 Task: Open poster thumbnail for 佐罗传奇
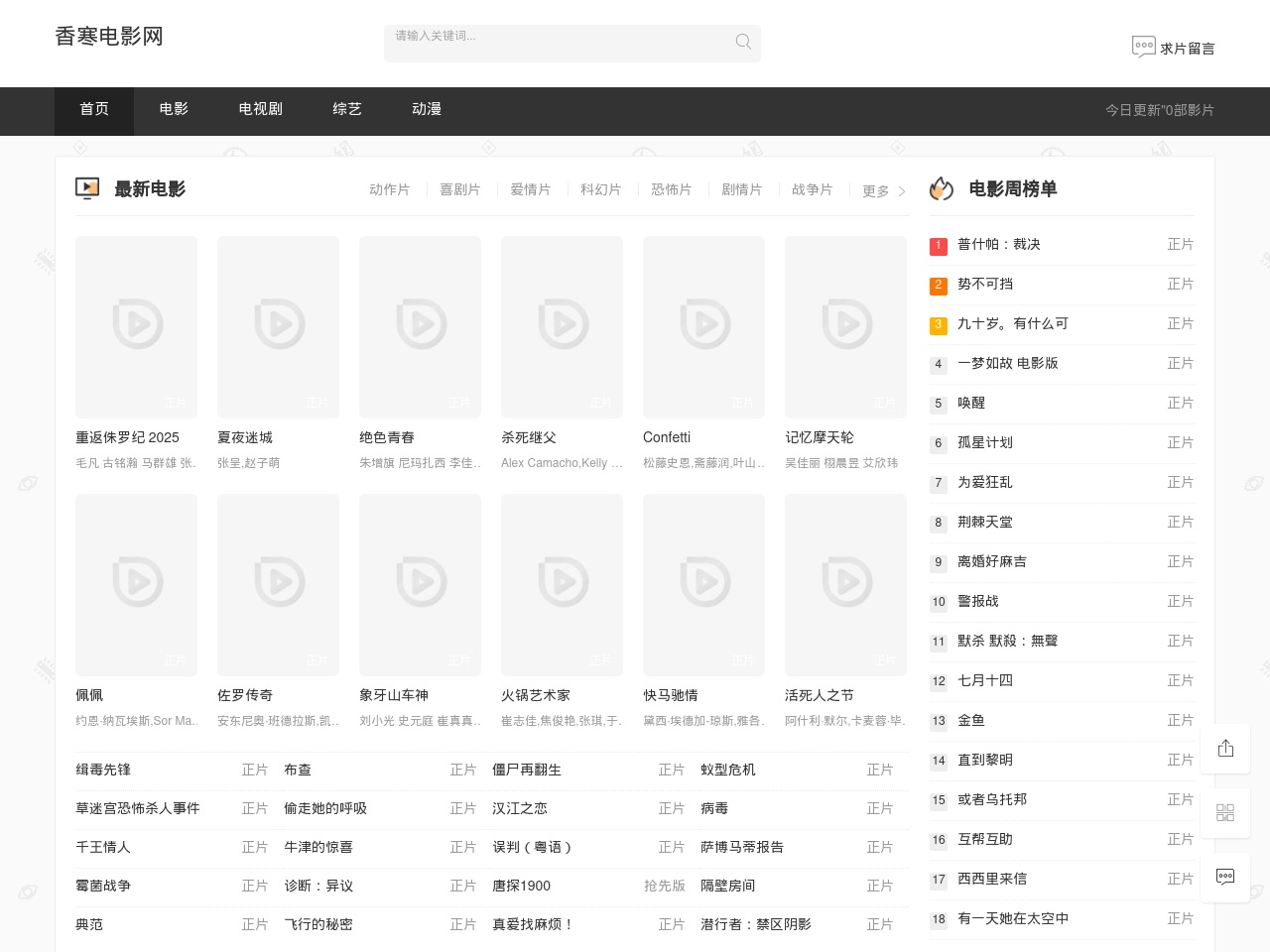pos(278,585)
